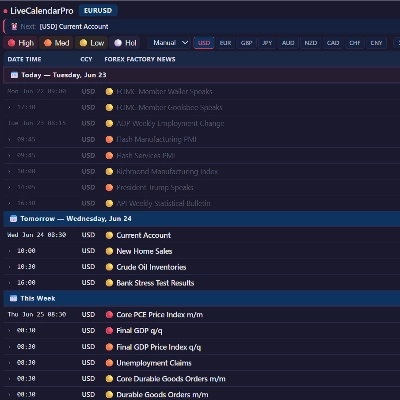Image resolution: width=400 pixels, height=400 pixels.
Task: Collapse the This Week section
Action: coord(202,298)
